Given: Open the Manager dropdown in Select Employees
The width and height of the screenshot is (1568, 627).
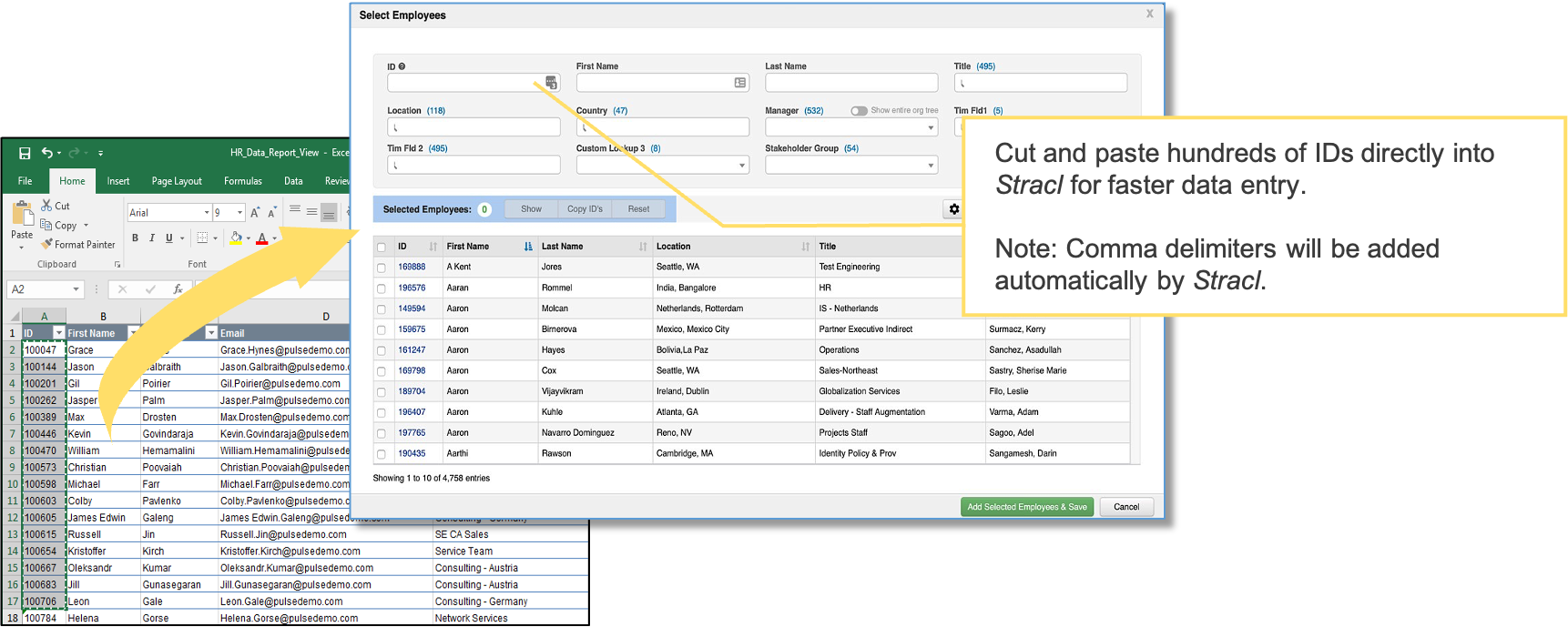Looking at the screenshot, I should pos(851,127).
